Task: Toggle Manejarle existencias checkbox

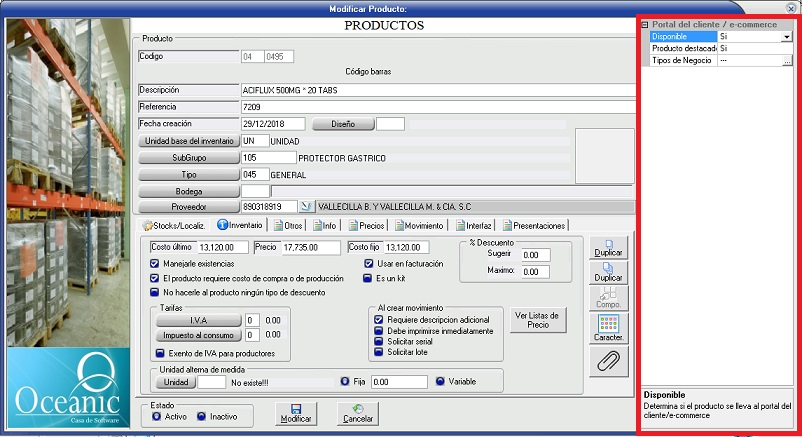Action: [154, 264]
